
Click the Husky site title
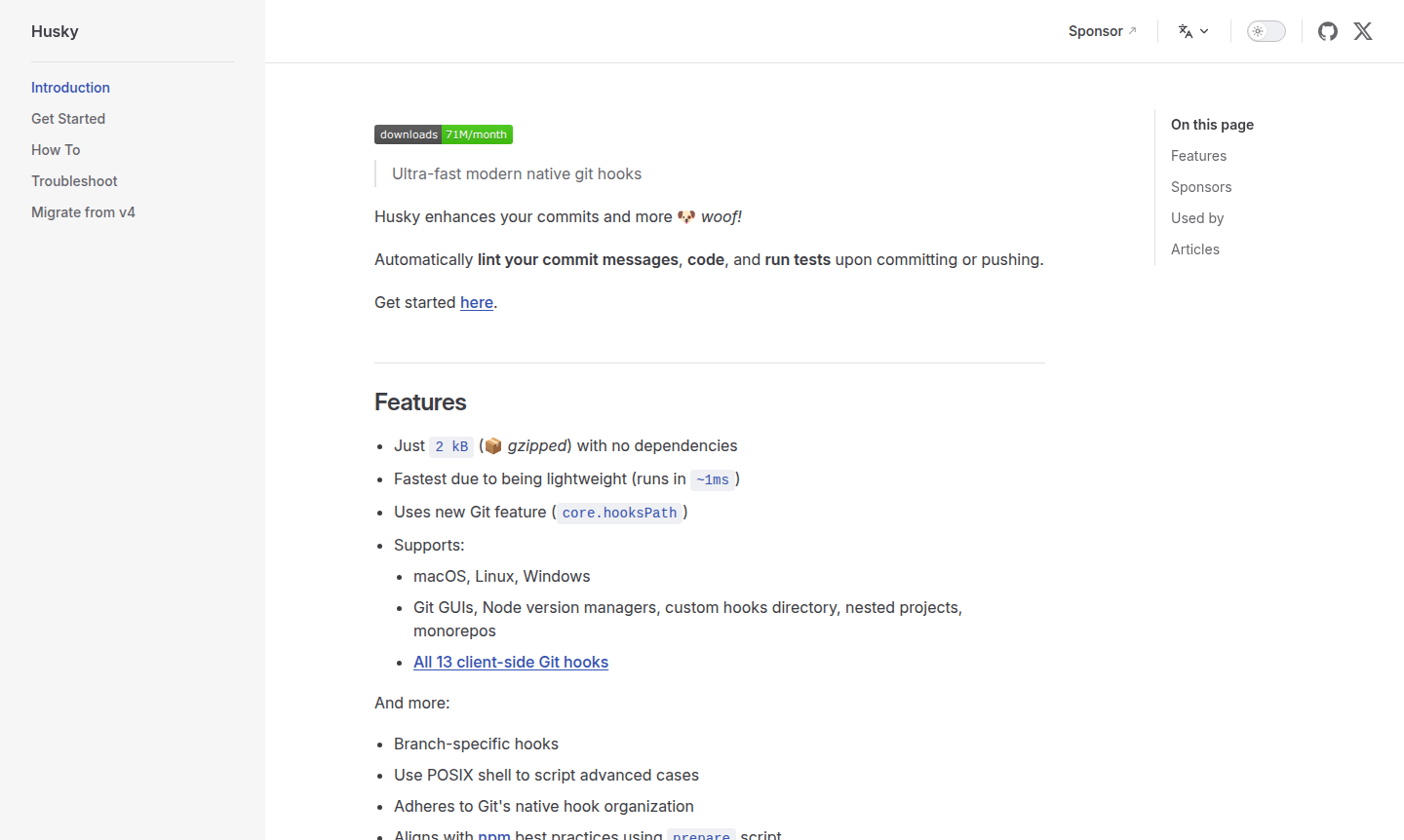55,31
